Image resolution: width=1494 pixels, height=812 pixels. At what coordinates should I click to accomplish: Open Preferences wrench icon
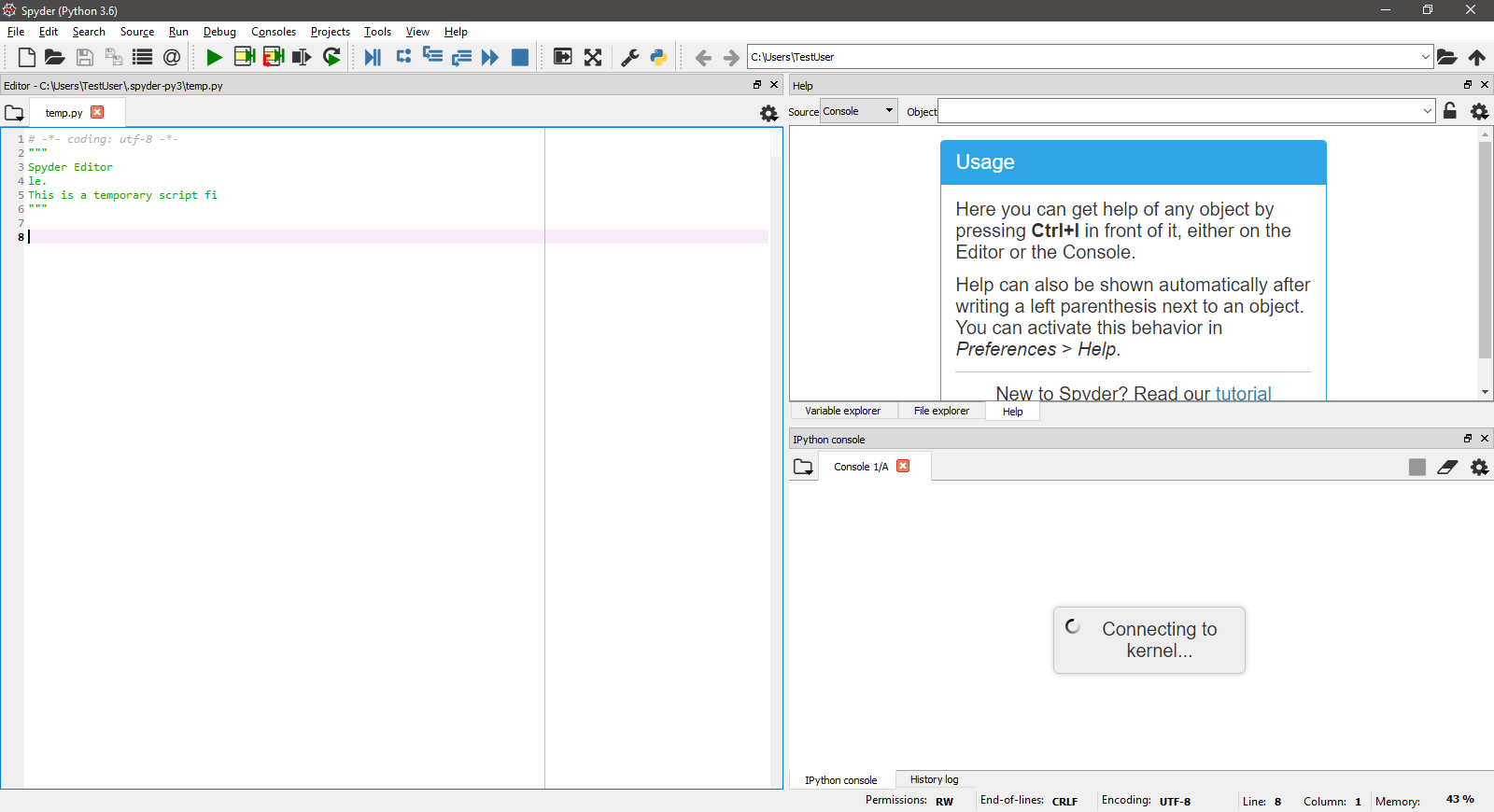click(x=630, y=57)
